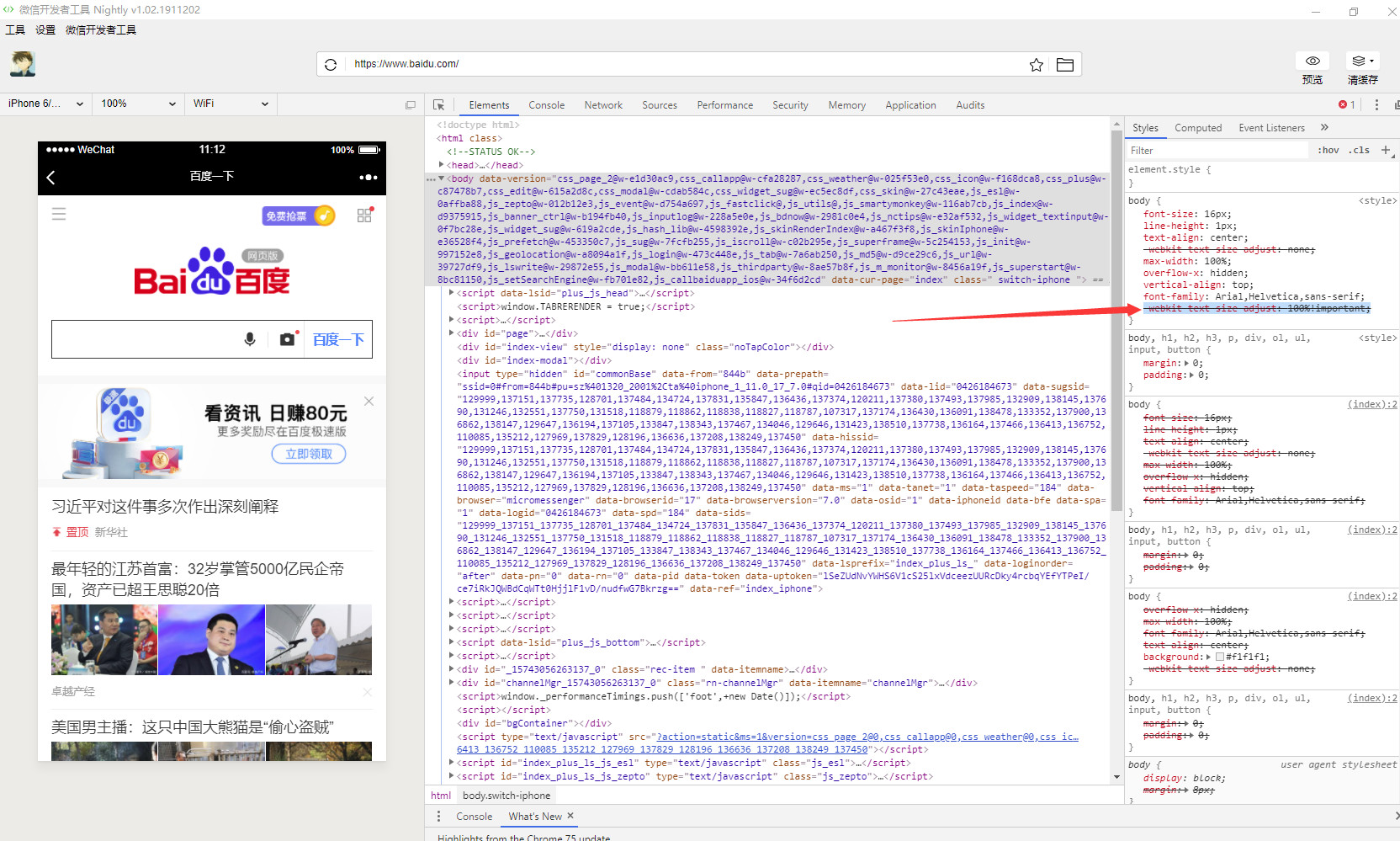Detach the simulator window icon
The image size is (1400, 841).
click(x=411, y=105)
